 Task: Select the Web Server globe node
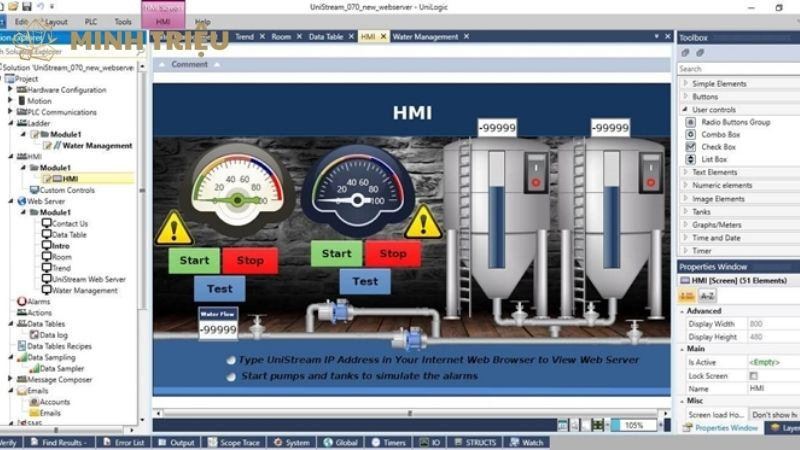tap(21, 201)
